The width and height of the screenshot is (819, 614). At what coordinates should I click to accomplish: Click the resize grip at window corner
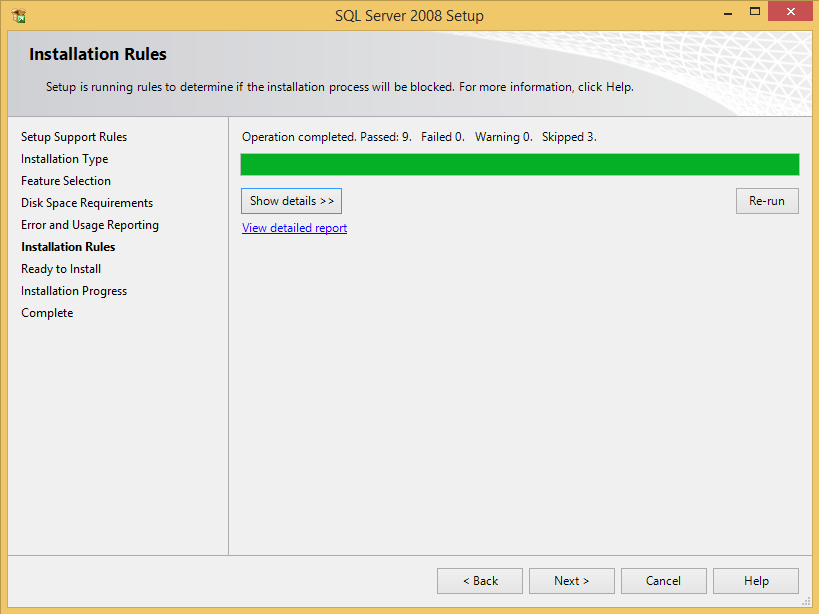806,601
